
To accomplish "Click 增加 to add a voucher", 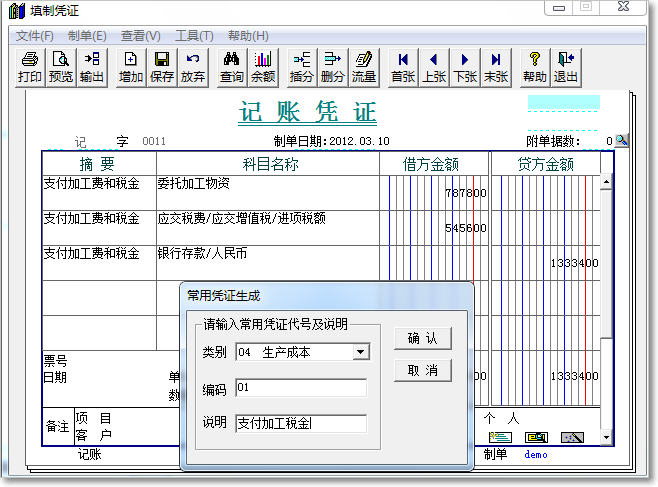I will coord(131,67).
